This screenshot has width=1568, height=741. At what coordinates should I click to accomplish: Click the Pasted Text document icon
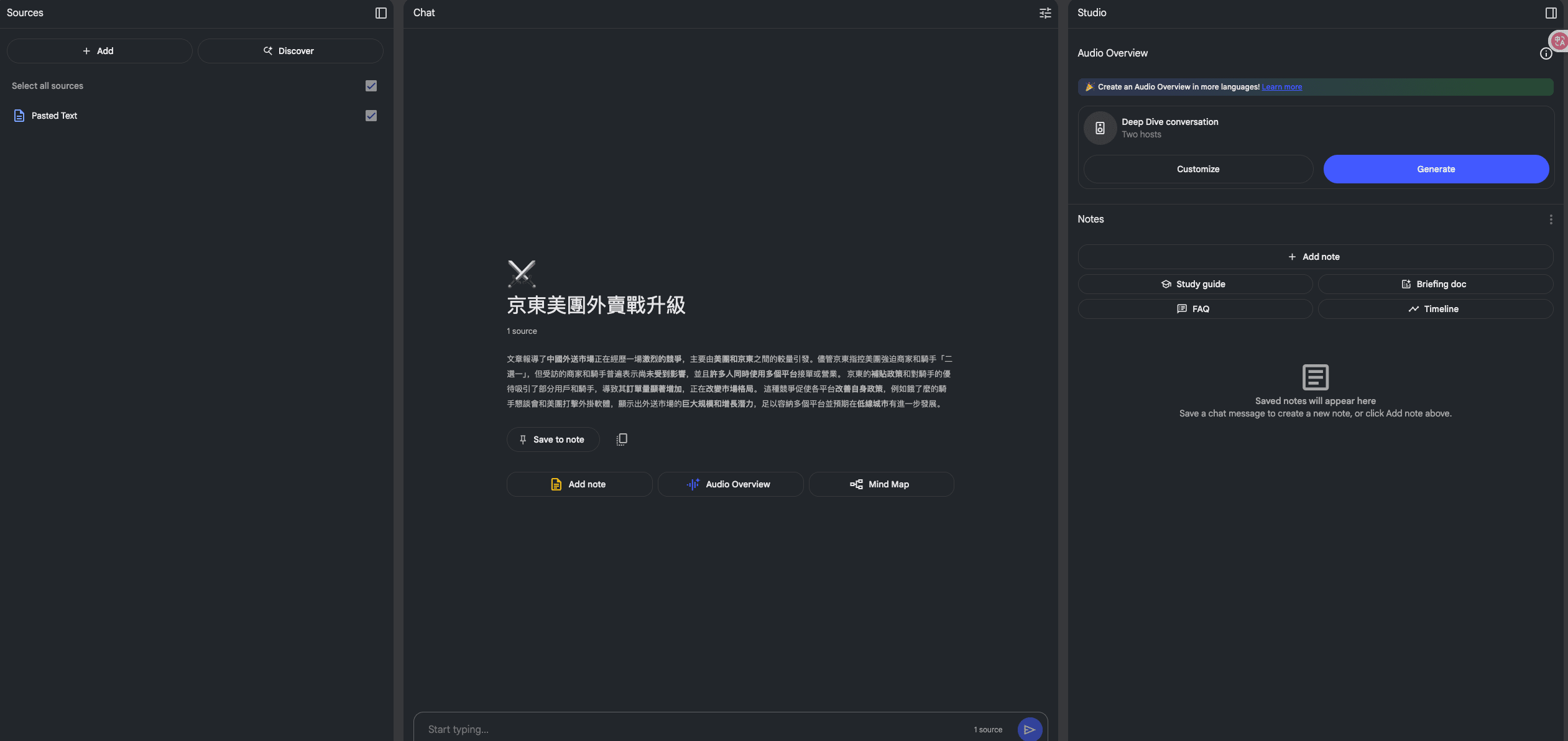[19, 116]
